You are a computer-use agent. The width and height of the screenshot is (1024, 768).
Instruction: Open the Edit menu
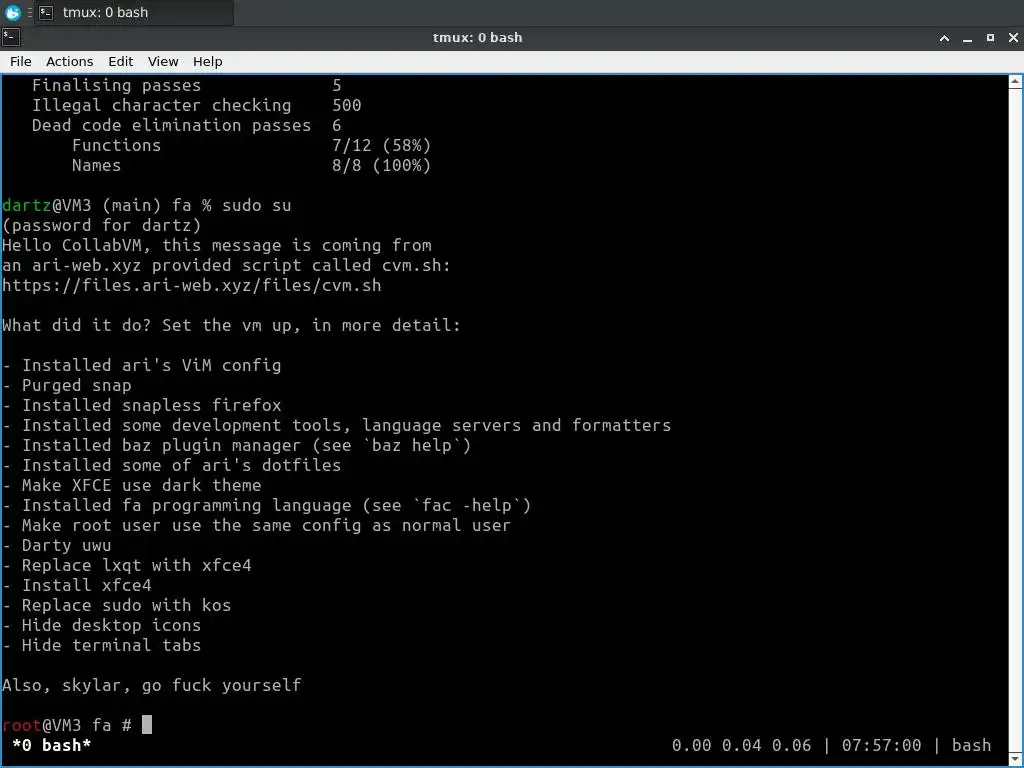121,61
